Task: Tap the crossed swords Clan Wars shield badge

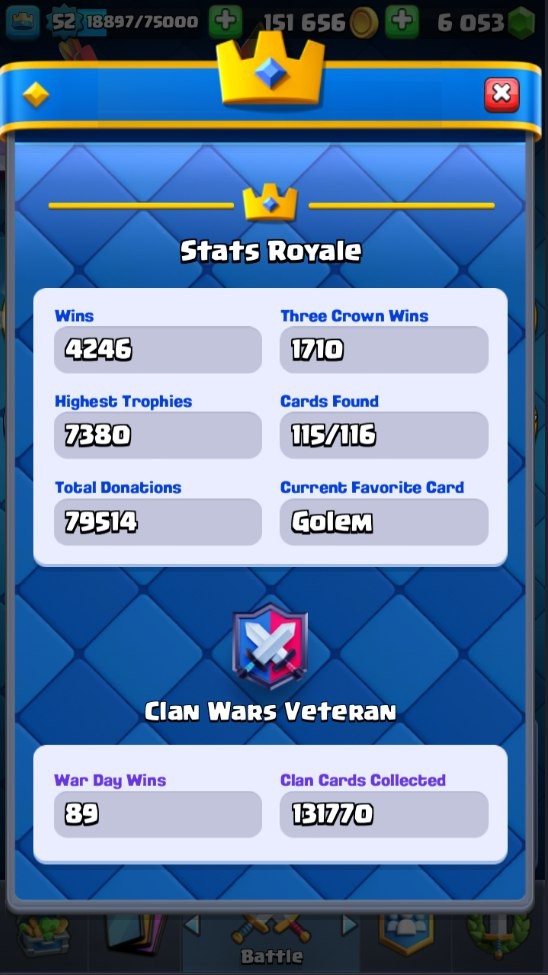Action: pos(270,647)
